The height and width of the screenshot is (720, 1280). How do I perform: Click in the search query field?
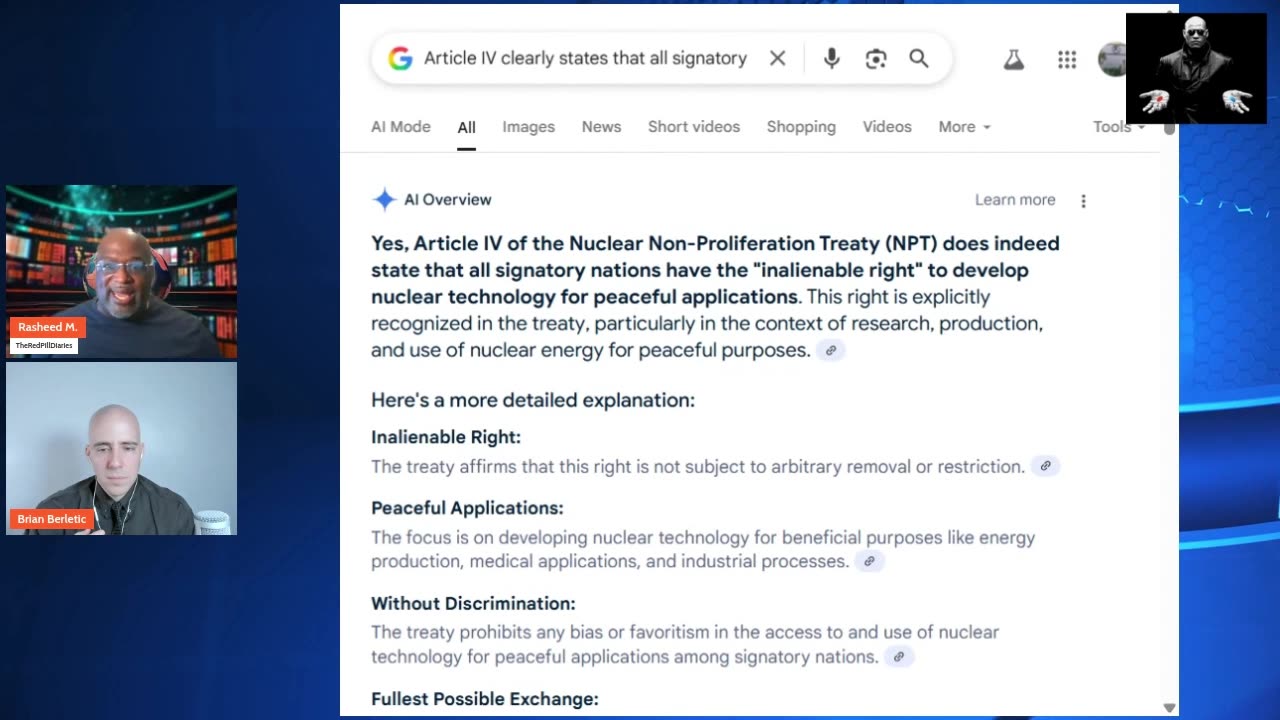click(x=585, y=59)
